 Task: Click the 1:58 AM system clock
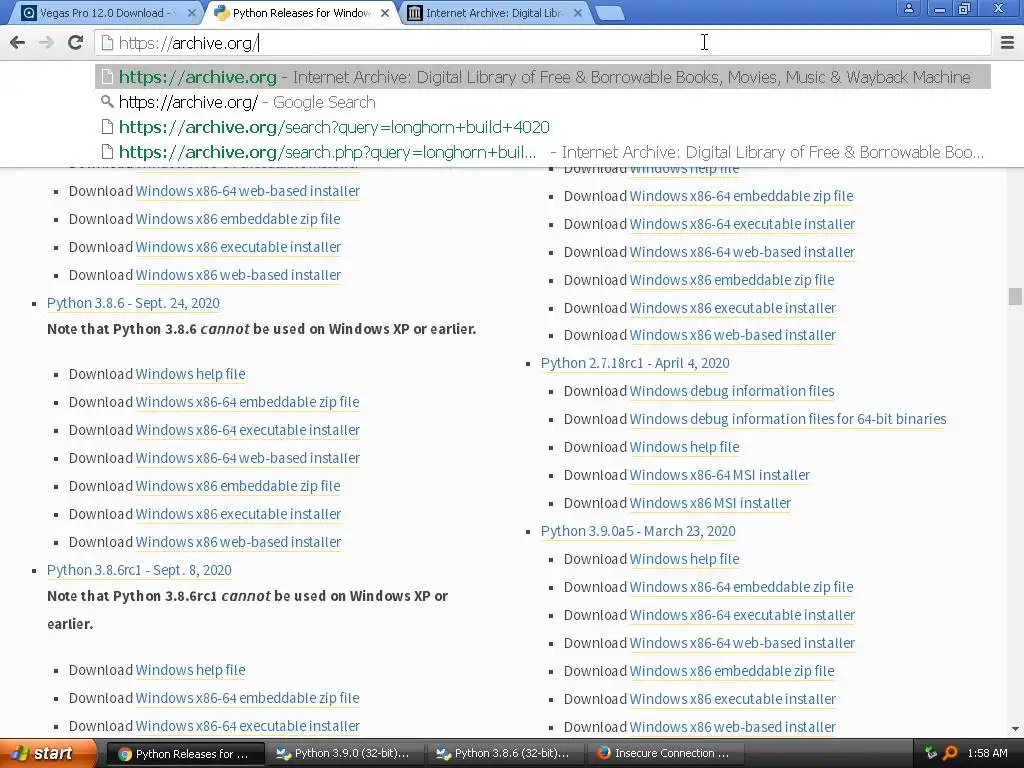coord(987,754)
